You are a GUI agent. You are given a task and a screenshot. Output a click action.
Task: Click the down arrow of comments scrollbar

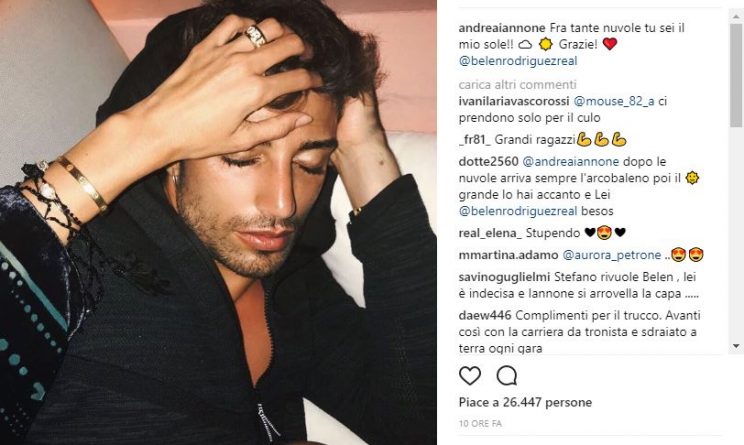[736, 346]
